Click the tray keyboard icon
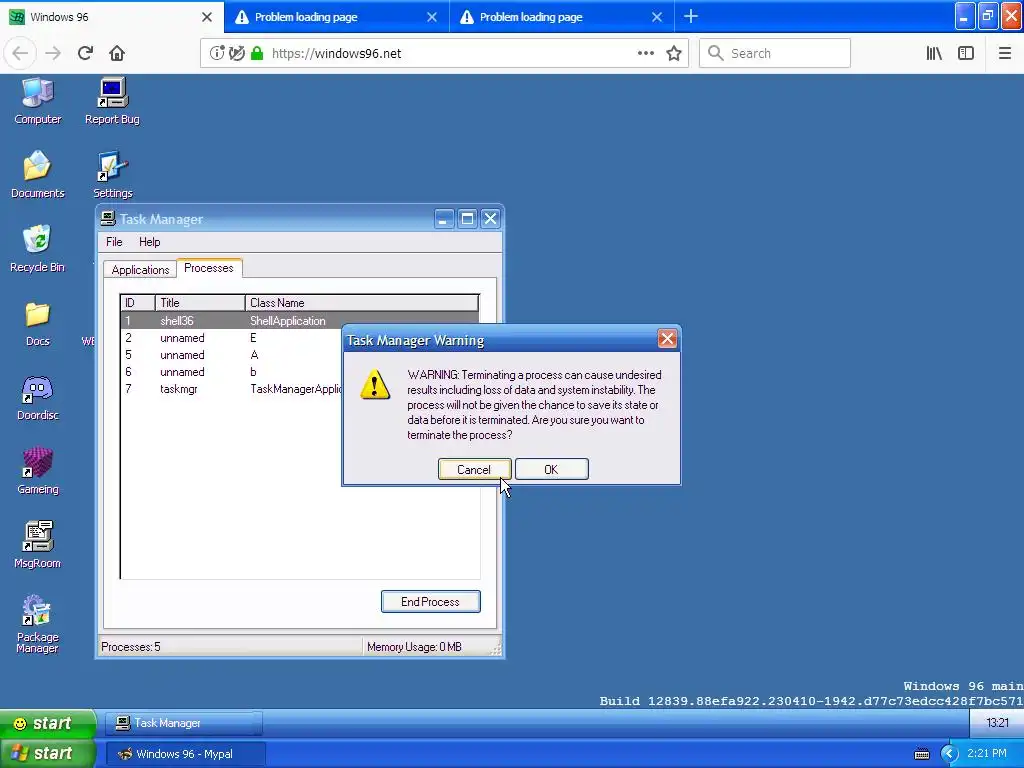The width and height of the screenshot is (1024, 768). click(x=921, y=754)
